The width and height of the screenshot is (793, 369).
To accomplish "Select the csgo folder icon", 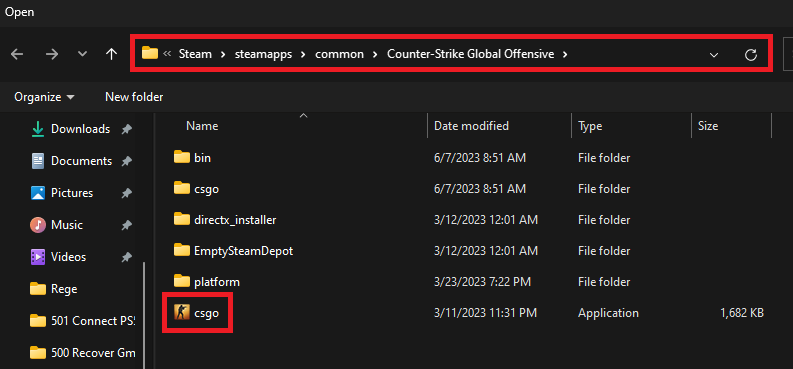I will pos(182,188).
